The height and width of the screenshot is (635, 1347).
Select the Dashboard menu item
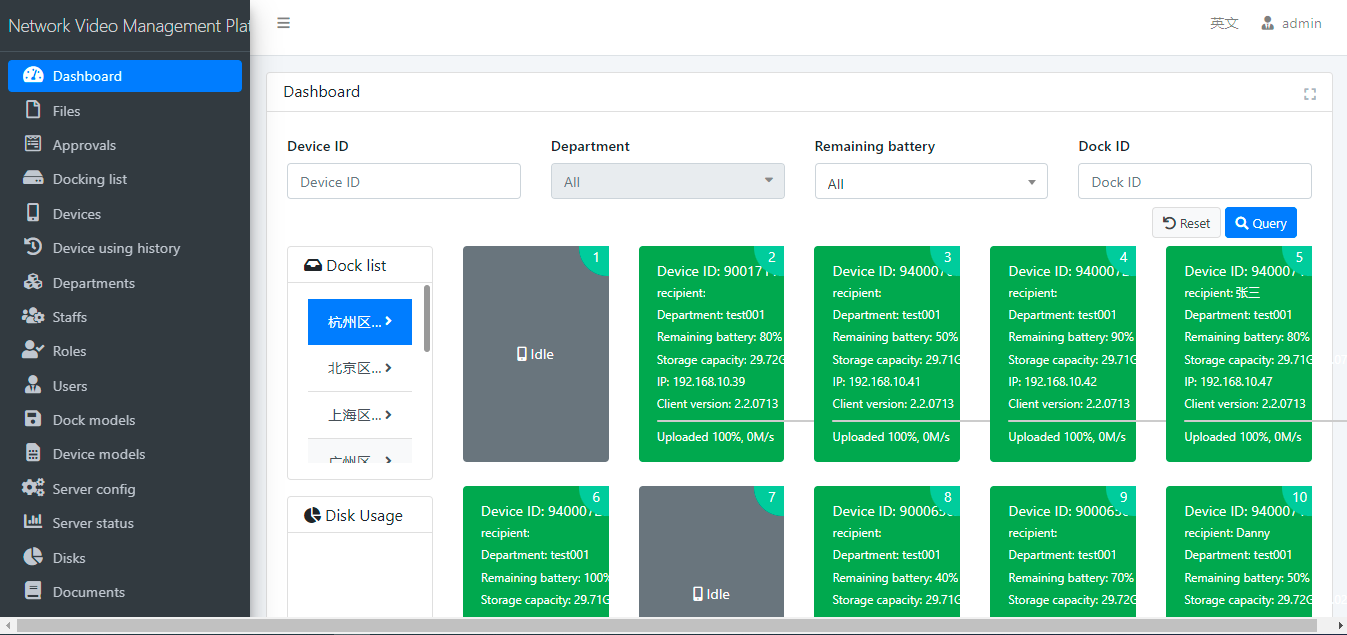point(87,76)
